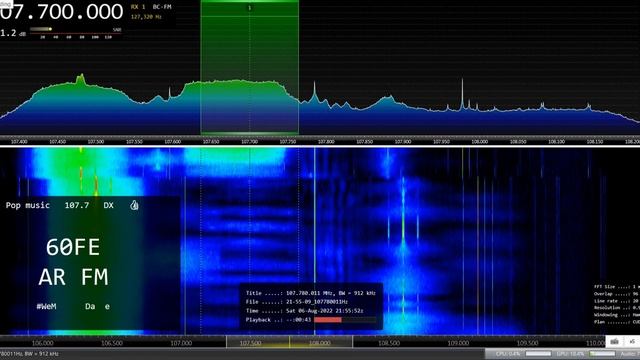Click the BW = 912 kHz status bar text
The image size is (640, 360).
[x=43, y=354]
